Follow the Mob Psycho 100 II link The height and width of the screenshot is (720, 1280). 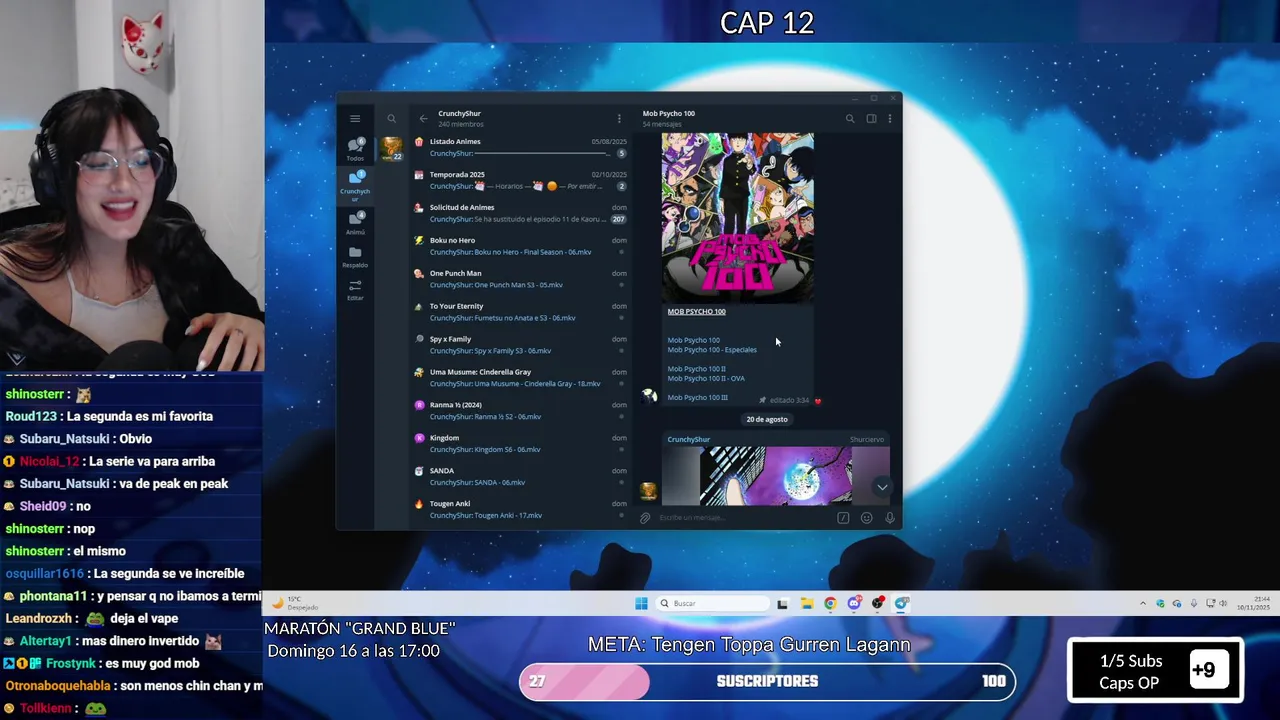[696, 369]
